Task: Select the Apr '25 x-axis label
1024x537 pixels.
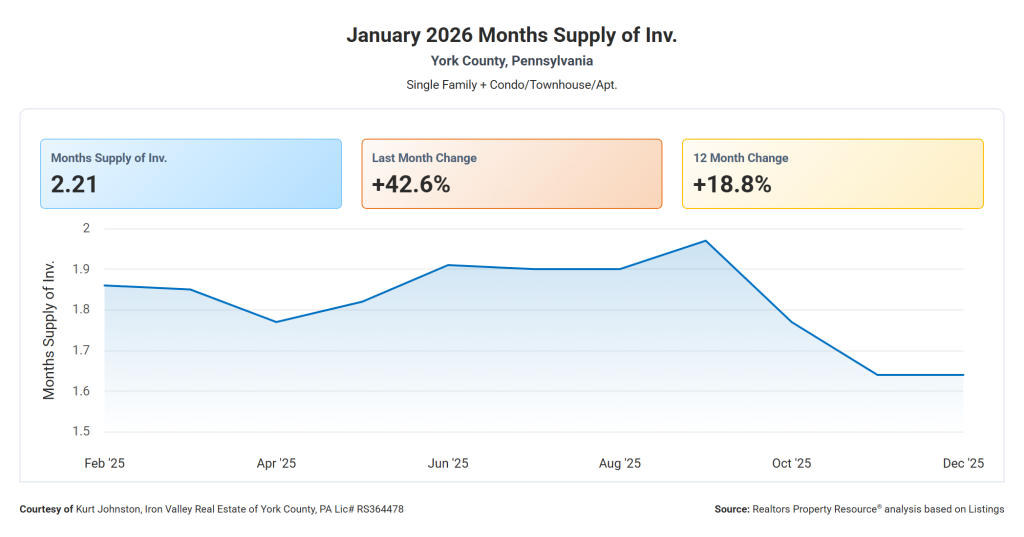Action: (276, 463)
